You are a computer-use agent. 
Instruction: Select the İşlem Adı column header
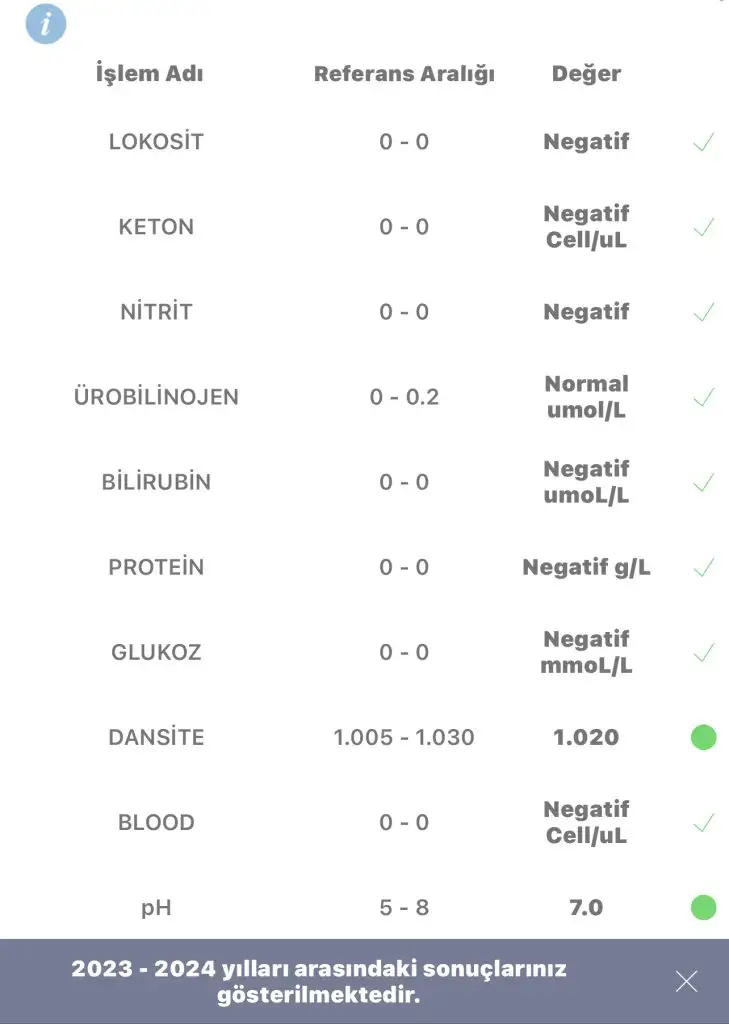click(x=150, y=73)
